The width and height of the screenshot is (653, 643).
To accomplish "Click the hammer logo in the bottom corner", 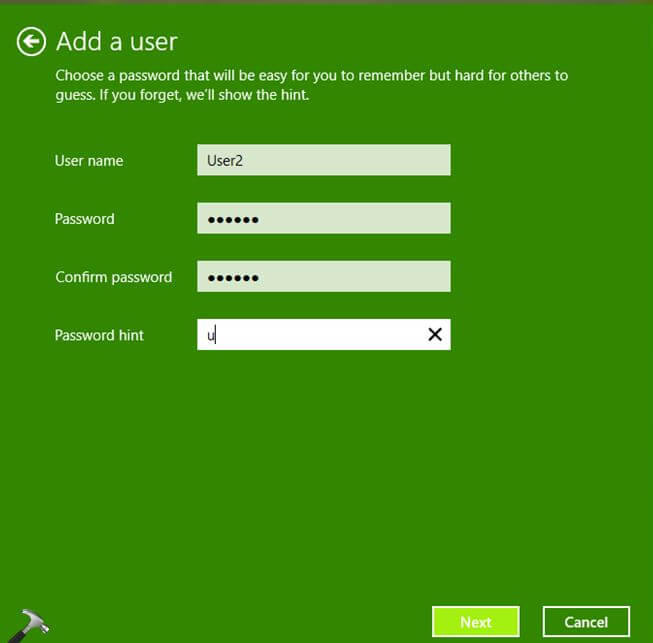I will click(x=32, y=624).
